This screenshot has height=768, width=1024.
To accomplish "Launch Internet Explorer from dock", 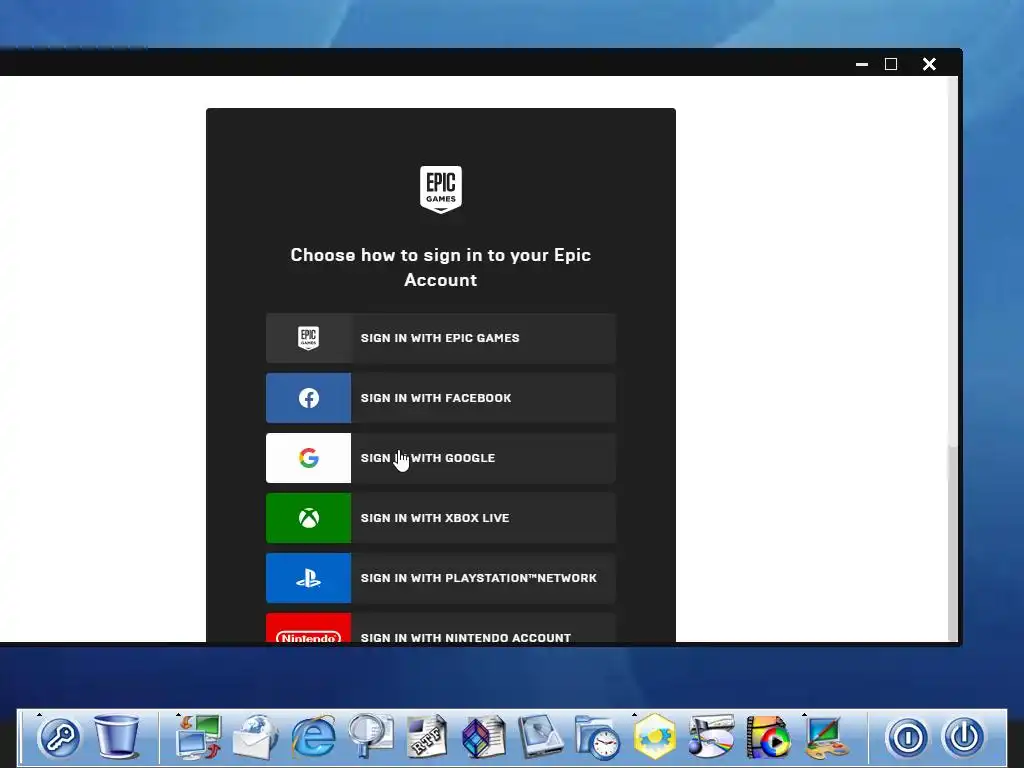I will coord(313,737).
